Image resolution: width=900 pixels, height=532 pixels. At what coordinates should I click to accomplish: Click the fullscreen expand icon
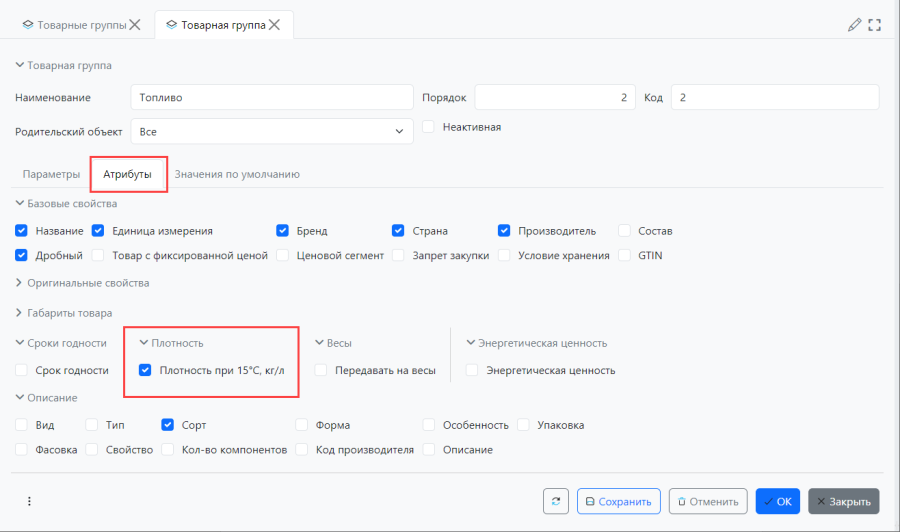874,25
